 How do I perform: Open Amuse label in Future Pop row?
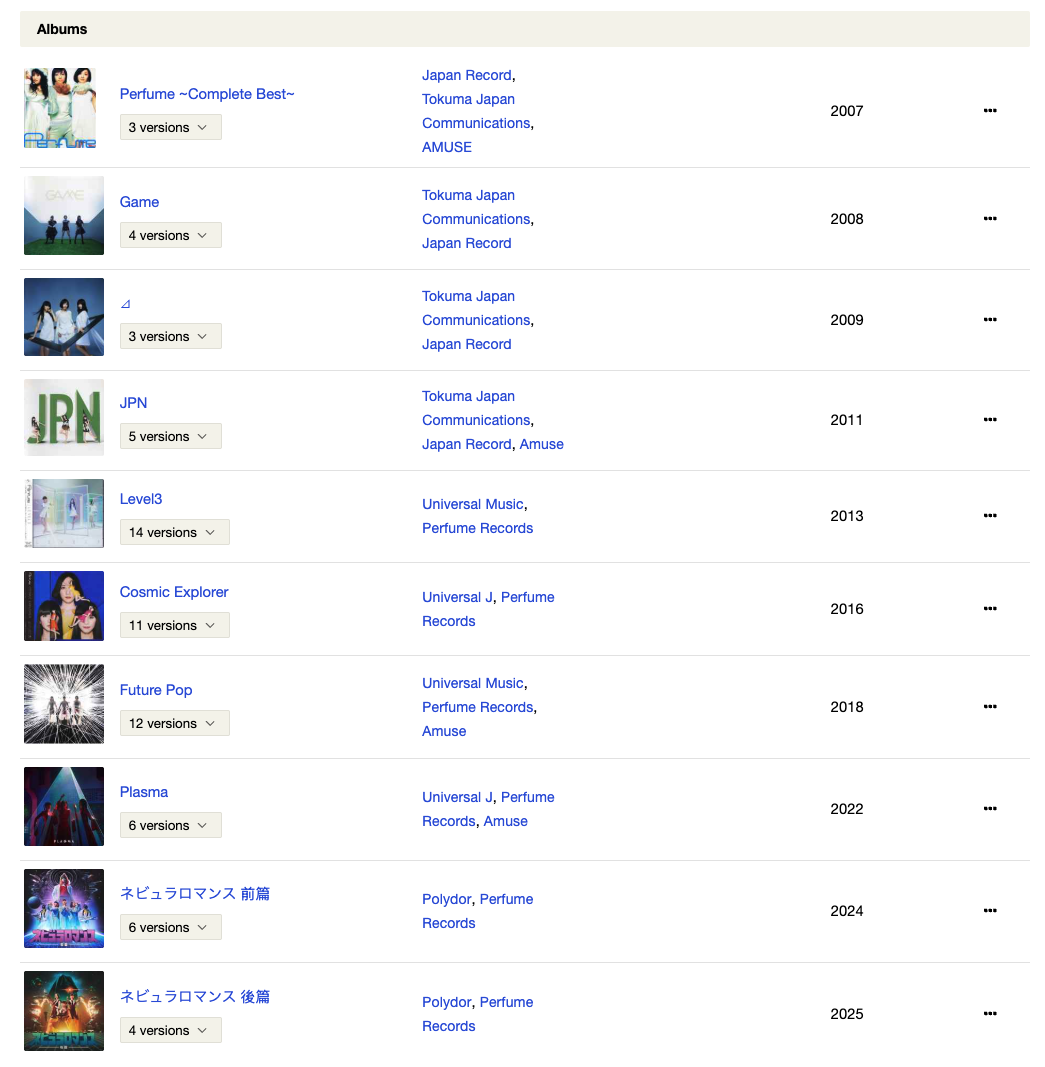click(x=444, y=732)
